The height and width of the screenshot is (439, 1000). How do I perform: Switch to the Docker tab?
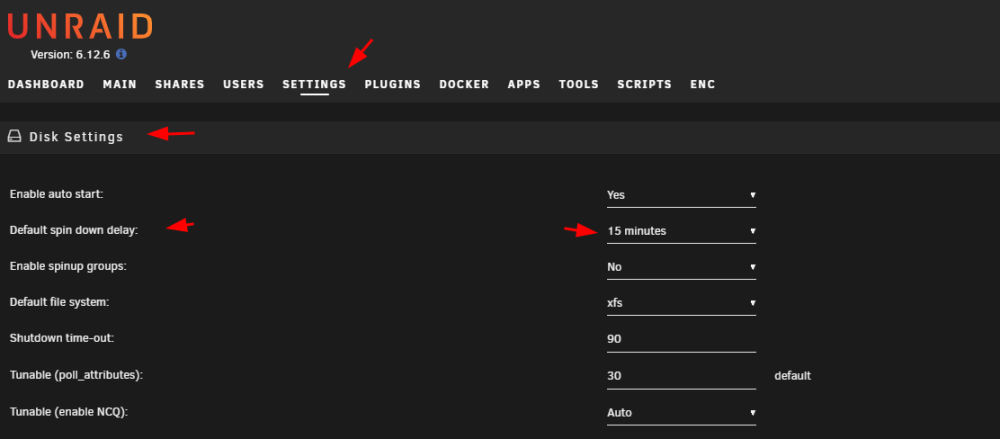(x=464, y=84)
